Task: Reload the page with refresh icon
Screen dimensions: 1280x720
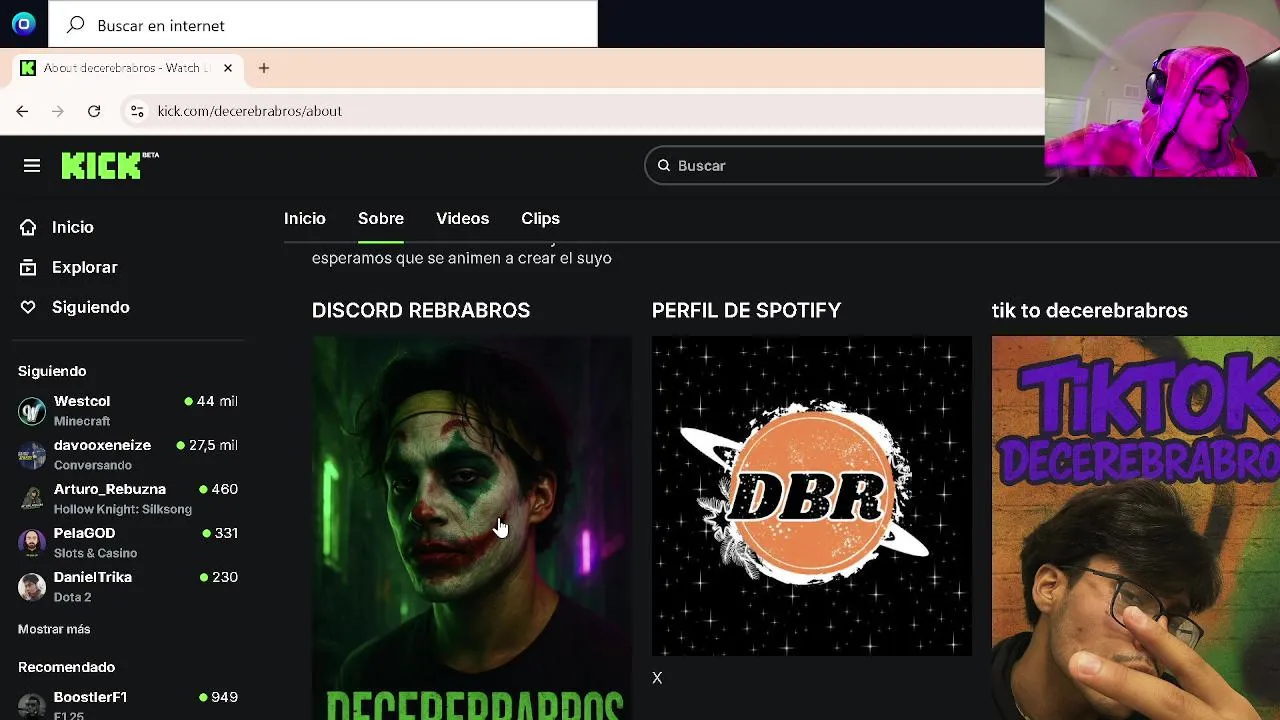Action: click(x=94, y=111)
